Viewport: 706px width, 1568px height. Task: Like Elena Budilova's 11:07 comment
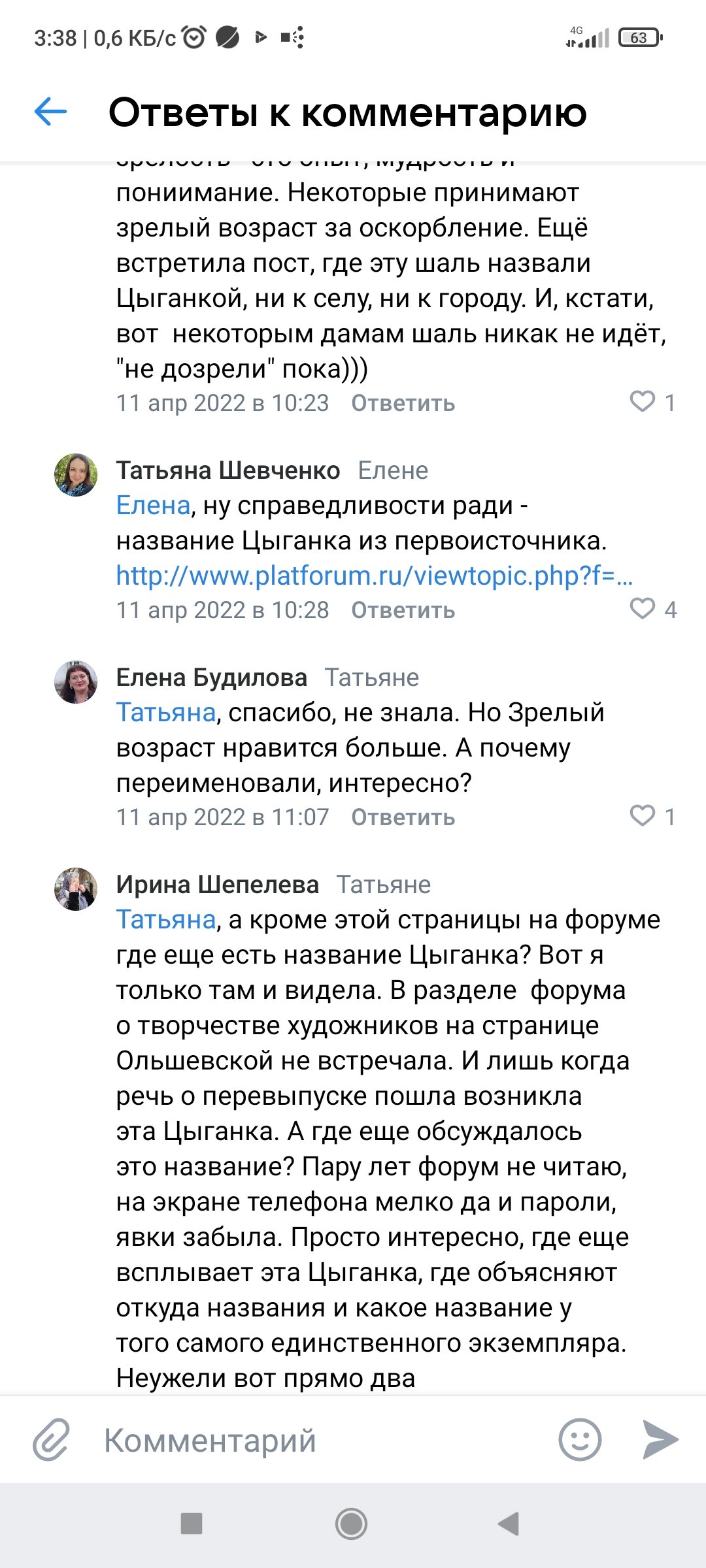click(642, 816)
